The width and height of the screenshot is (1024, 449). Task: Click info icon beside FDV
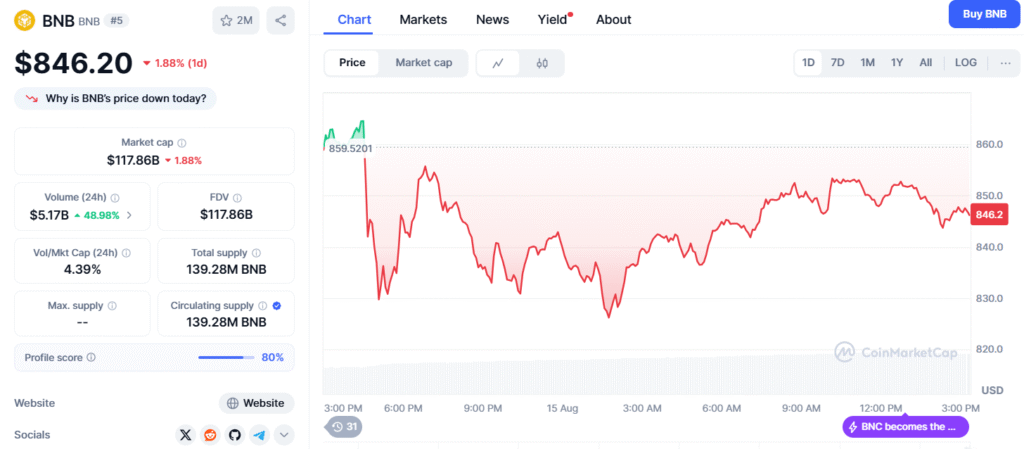[238, 197]
